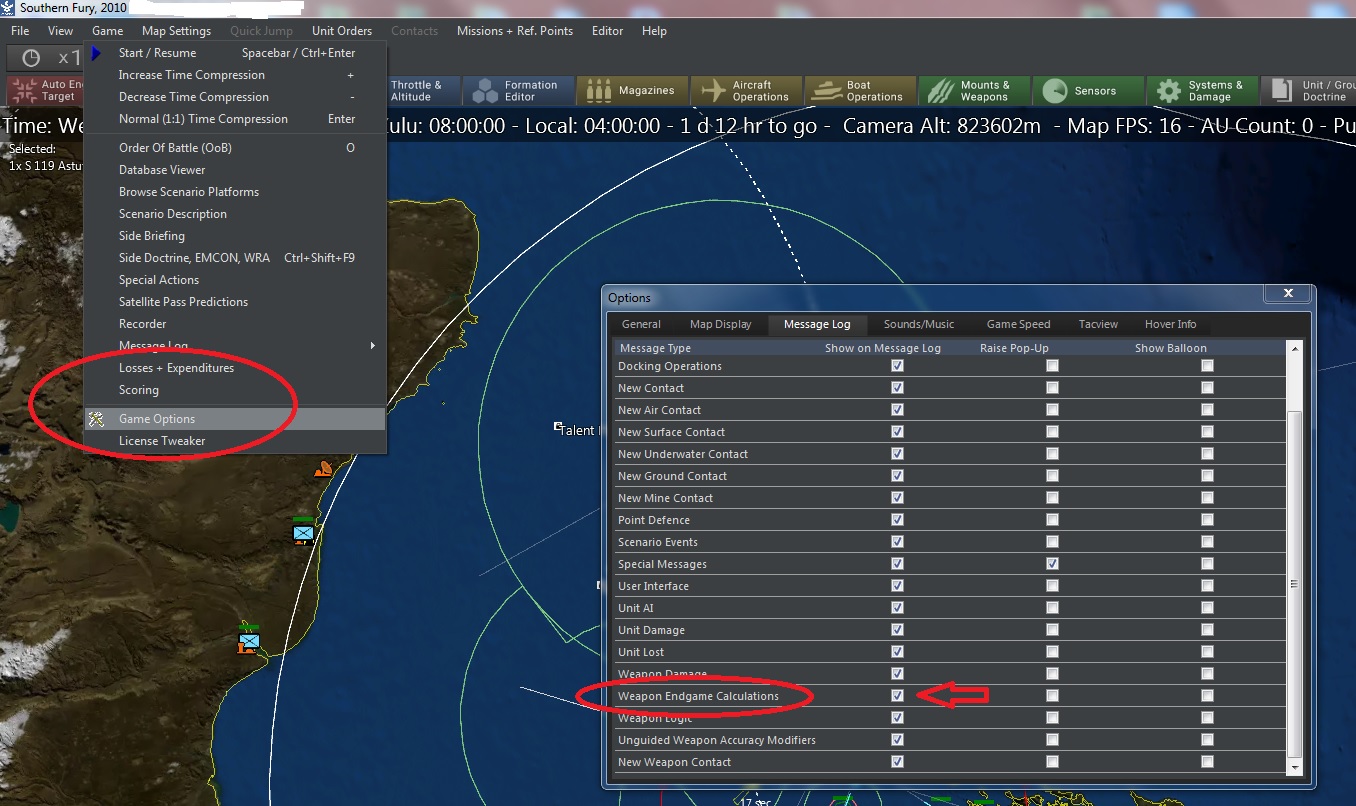Choose Increase Time Compression
Image resolution: width=1356 pixels, height=806 pixels.
pyautogui.click(x=235, y=75)
